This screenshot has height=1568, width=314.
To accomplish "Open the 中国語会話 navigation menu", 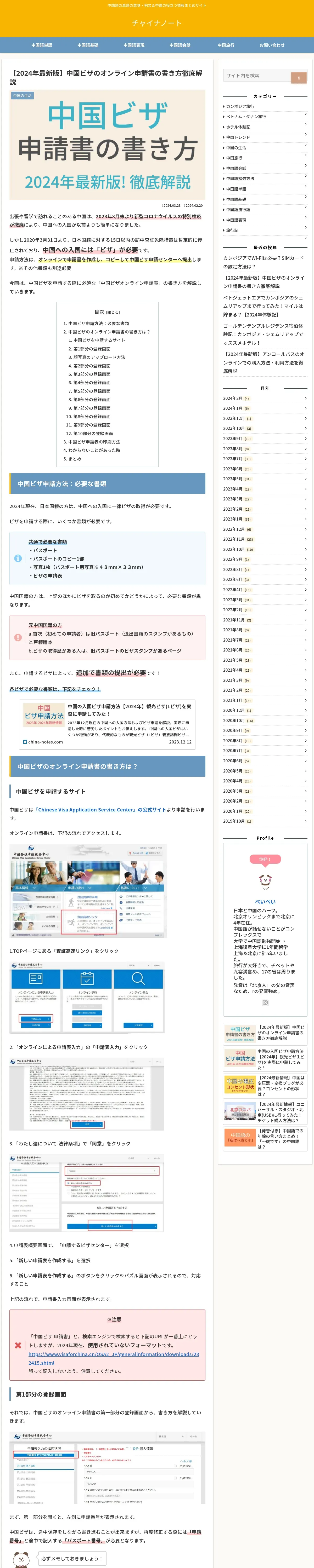I will (x=180, y=45).
